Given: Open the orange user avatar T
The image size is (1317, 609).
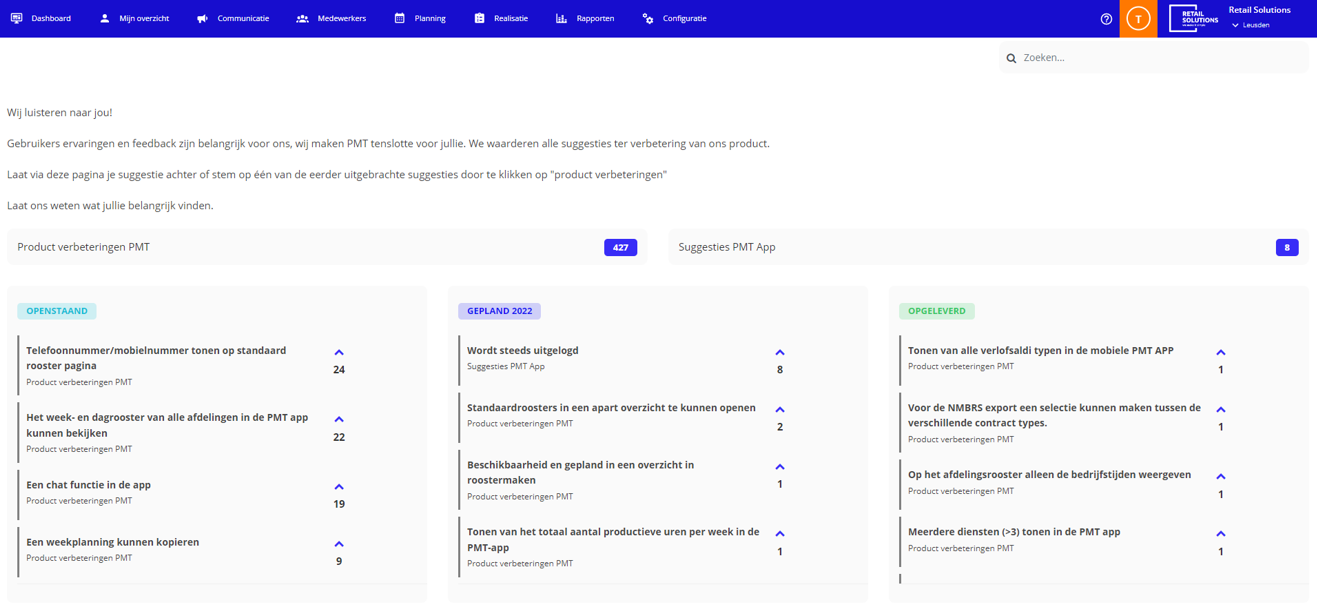Looking at the screenshot, I should point(1138,19).
